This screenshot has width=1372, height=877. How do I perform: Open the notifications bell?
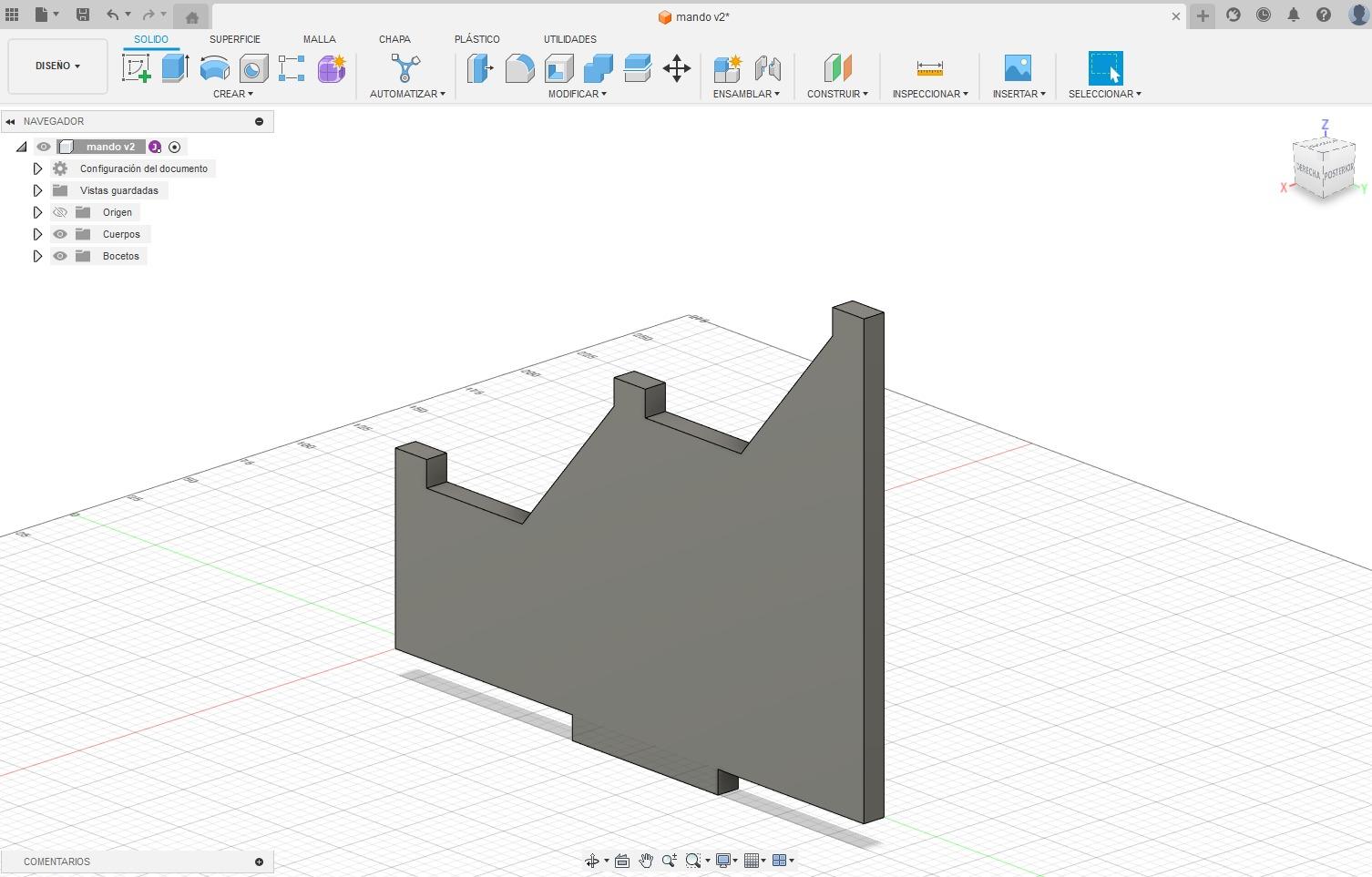(x=1294, y=15)
